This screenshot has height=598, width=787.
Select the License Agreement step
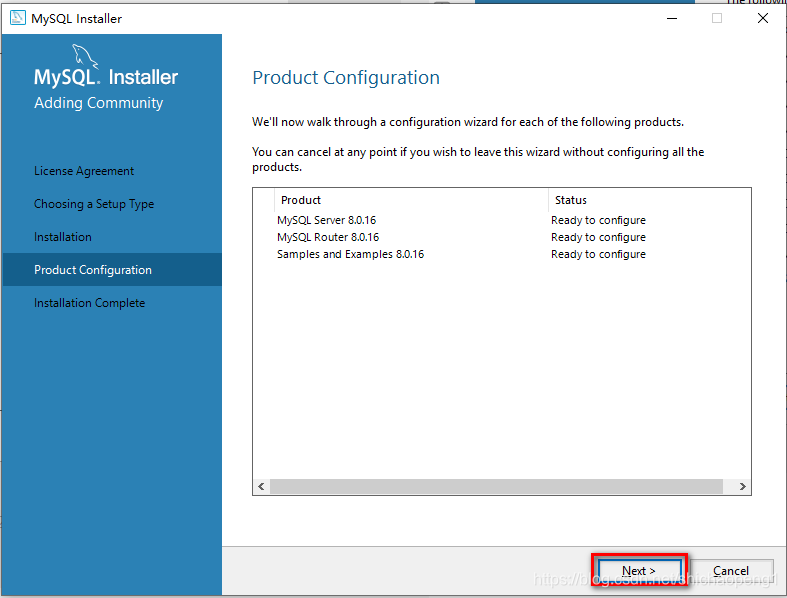point(84,171)
